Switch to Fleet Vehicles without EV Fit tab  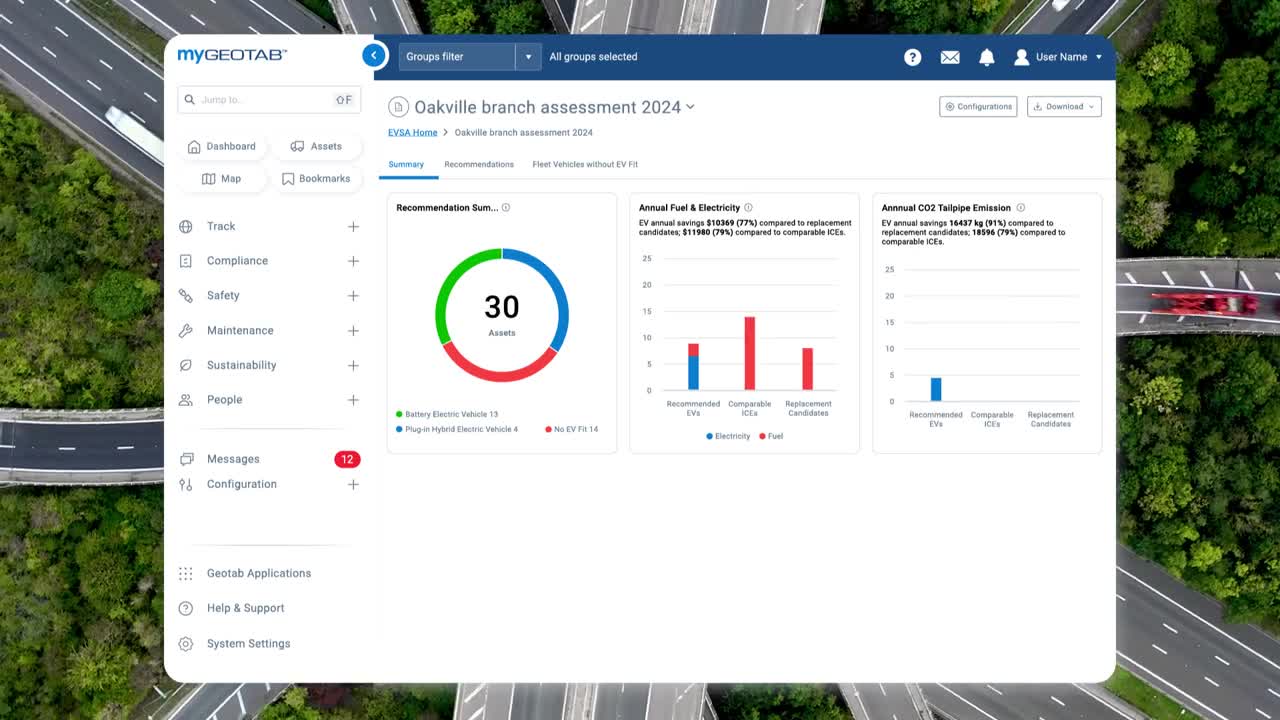click(585, 164)
